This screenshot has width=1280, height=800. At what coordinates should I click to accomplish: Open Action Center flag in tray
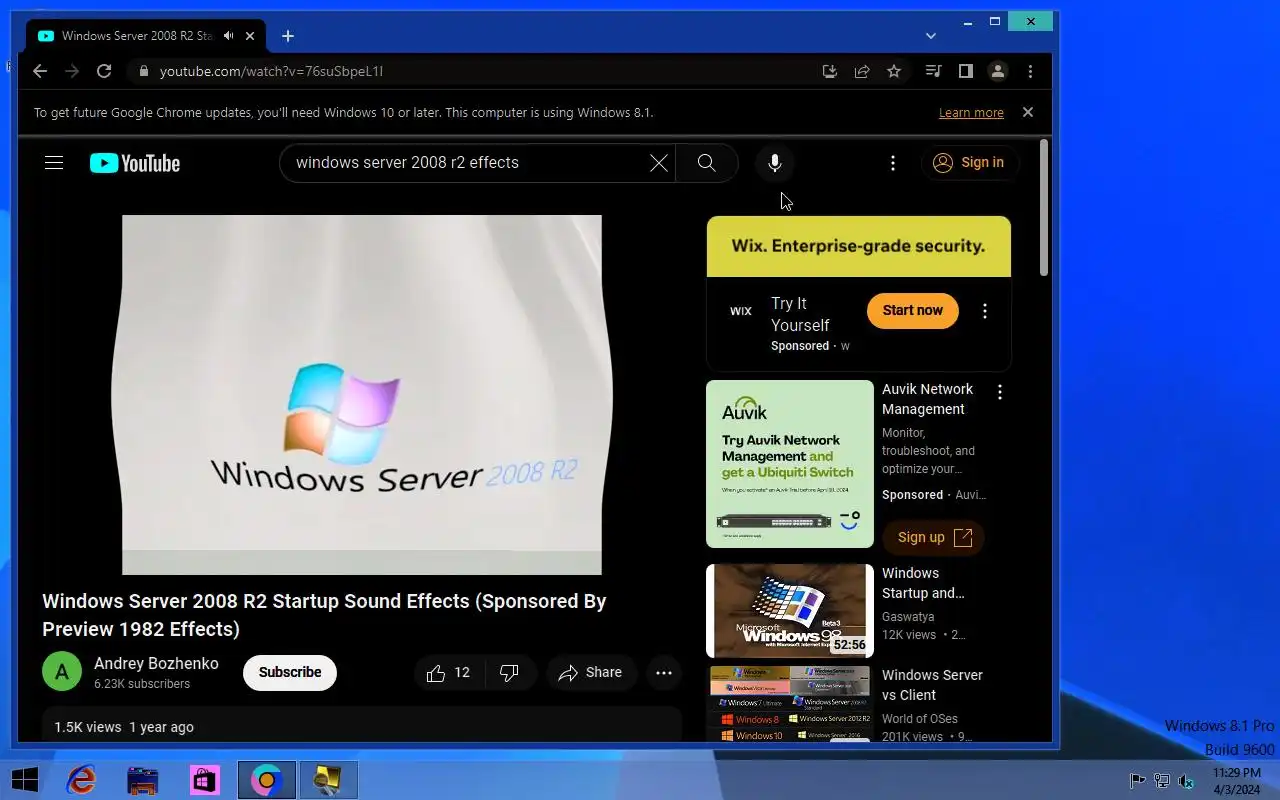pos(1137,781)
